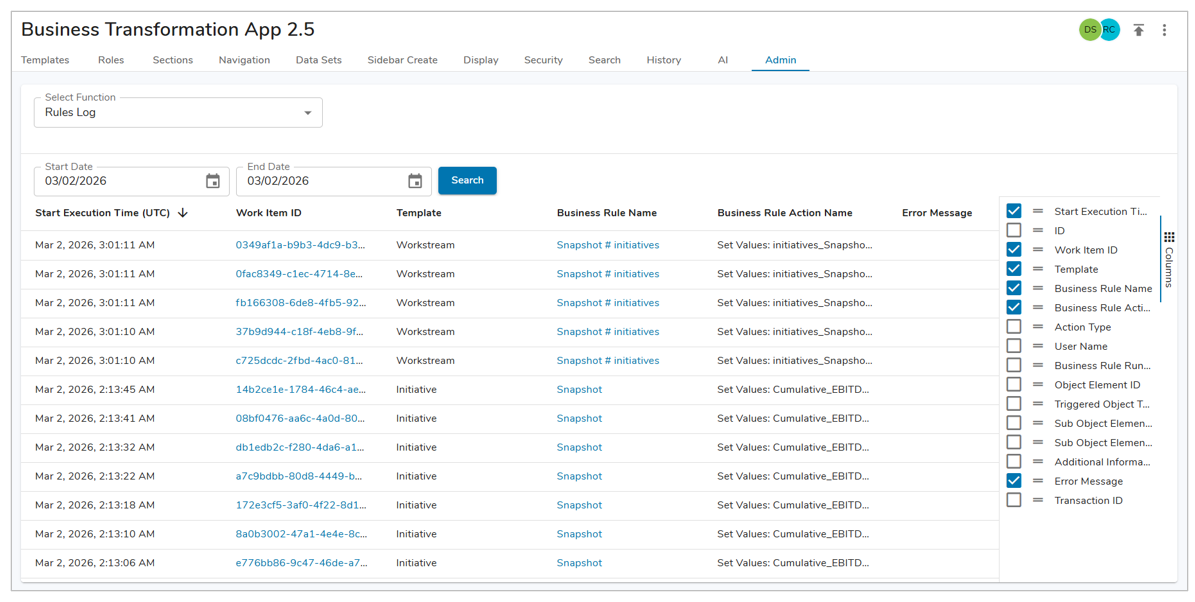Open the Start Date calendar picker
The image size is (1195, 602).
coord(213,181)
